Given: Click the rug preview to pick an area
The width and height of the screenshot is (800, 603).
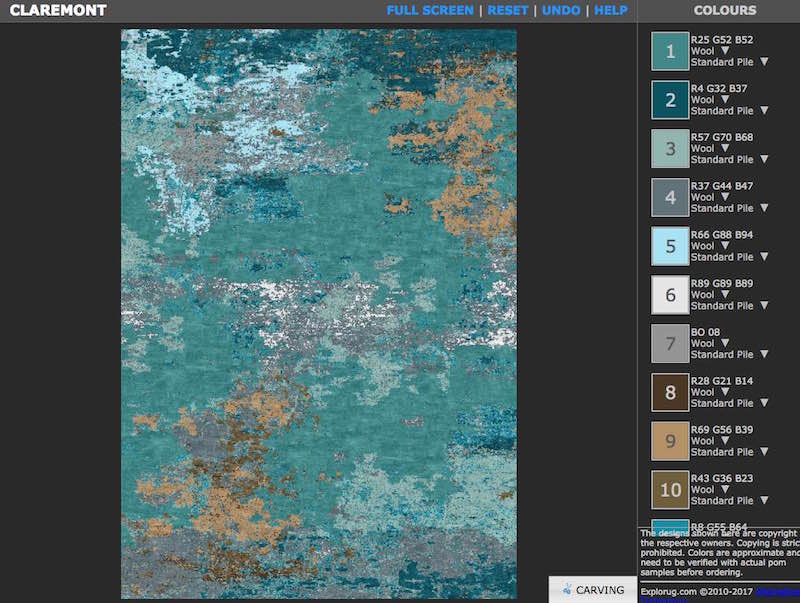Looking at the screenshot, I should (x=320, y=300).
